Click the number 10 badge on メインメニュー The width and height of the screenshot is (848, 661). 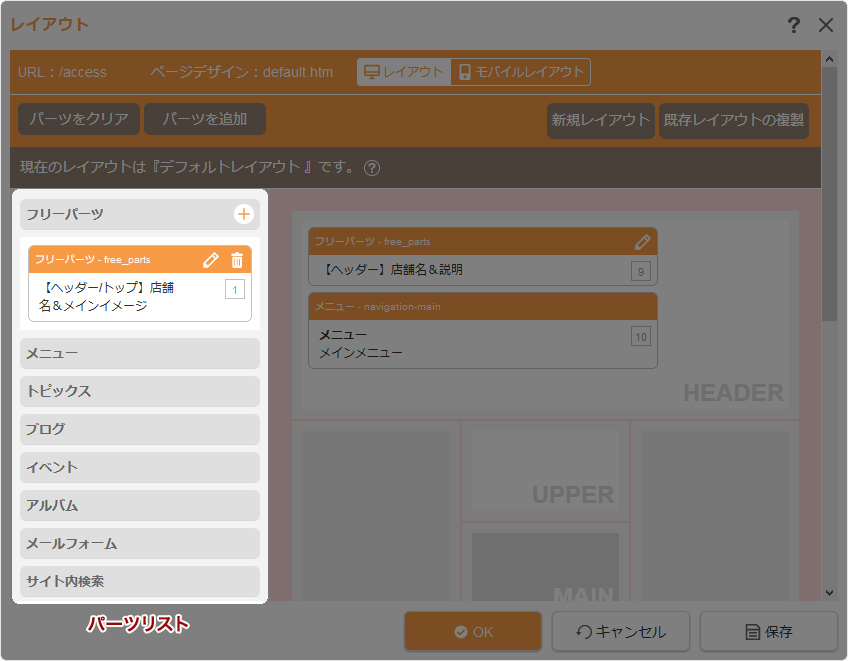click(x=641, y=336)
